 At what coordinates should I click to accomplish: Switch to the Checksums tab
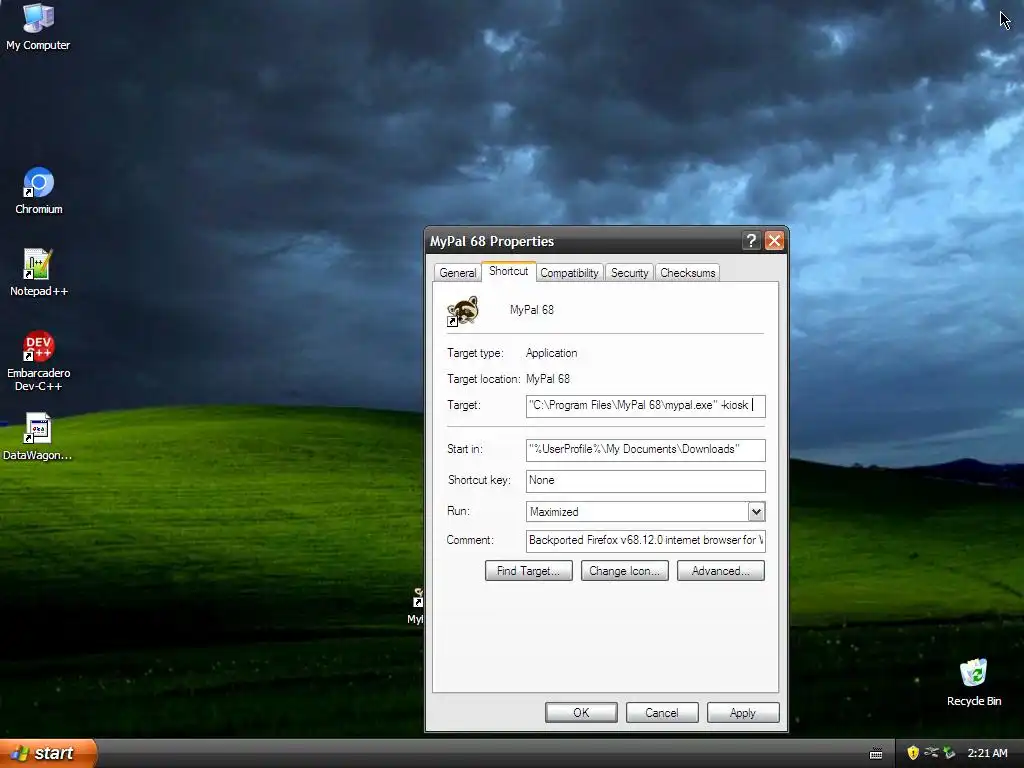click(x=687, y=273)
